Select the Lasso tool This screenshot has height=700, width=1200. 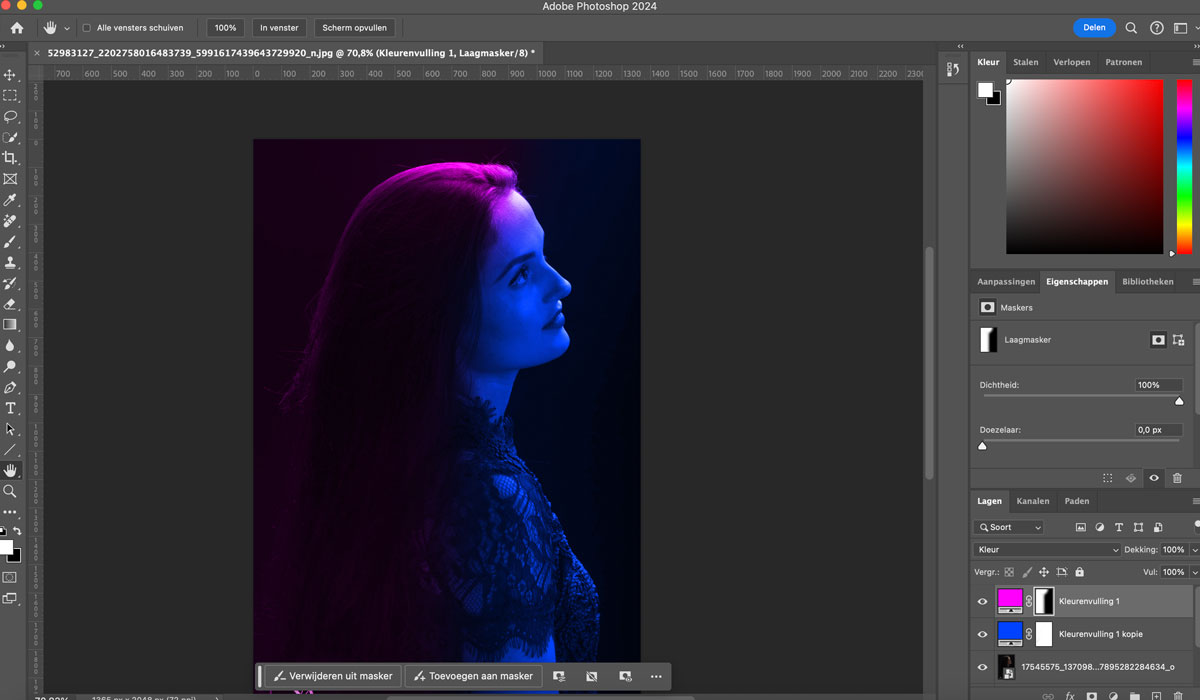(x=10, y=117)
